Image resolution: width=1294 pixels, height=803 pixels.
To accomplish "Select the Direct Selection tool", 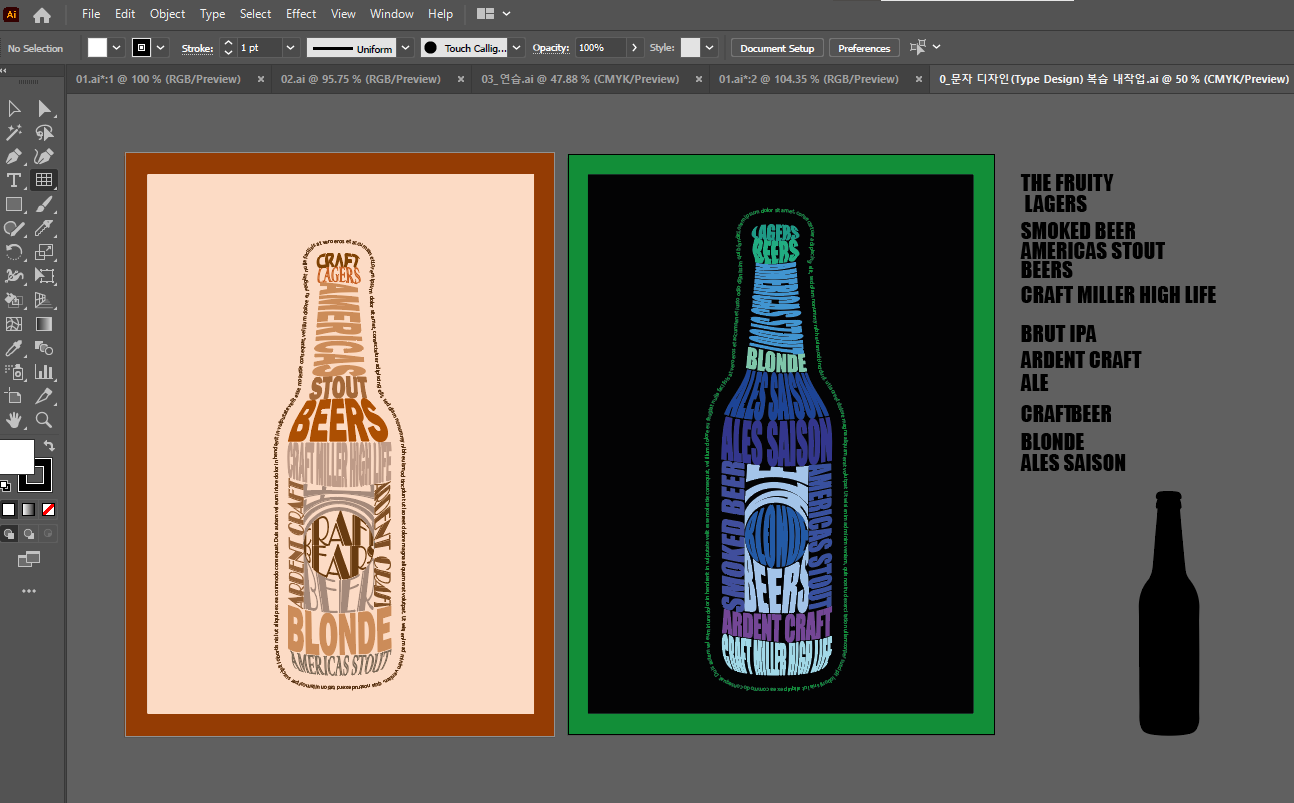I will (x=44, y=108).
